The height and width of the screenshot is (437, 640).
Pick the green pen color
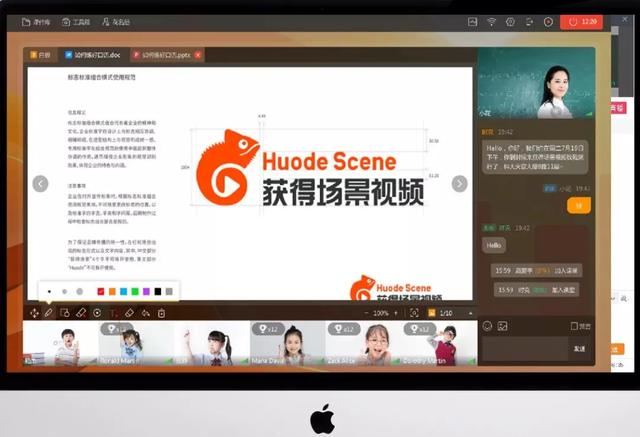coord(135,291)
